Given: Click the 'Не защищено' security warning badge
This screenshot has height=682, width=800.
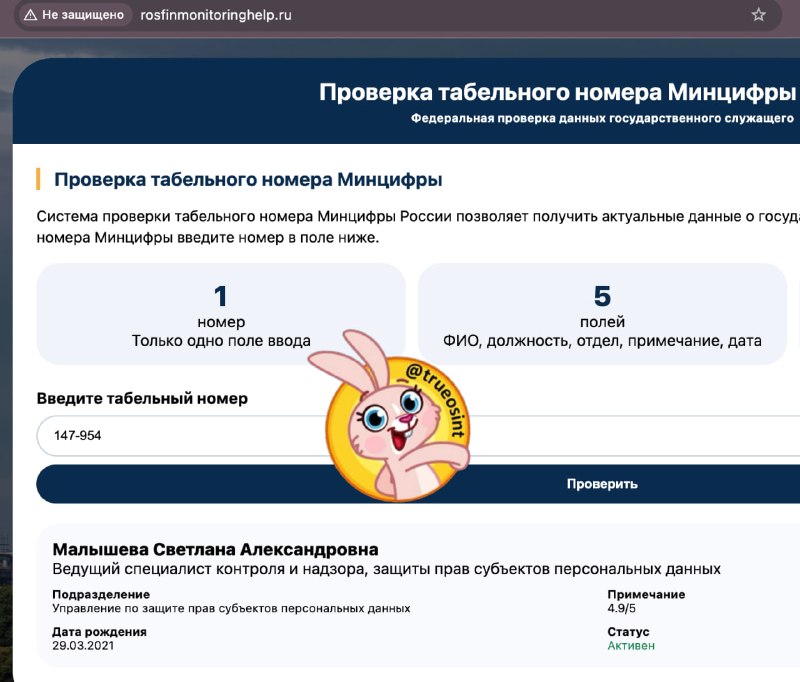Looking at the screenshot, I should tap(74, 15).
